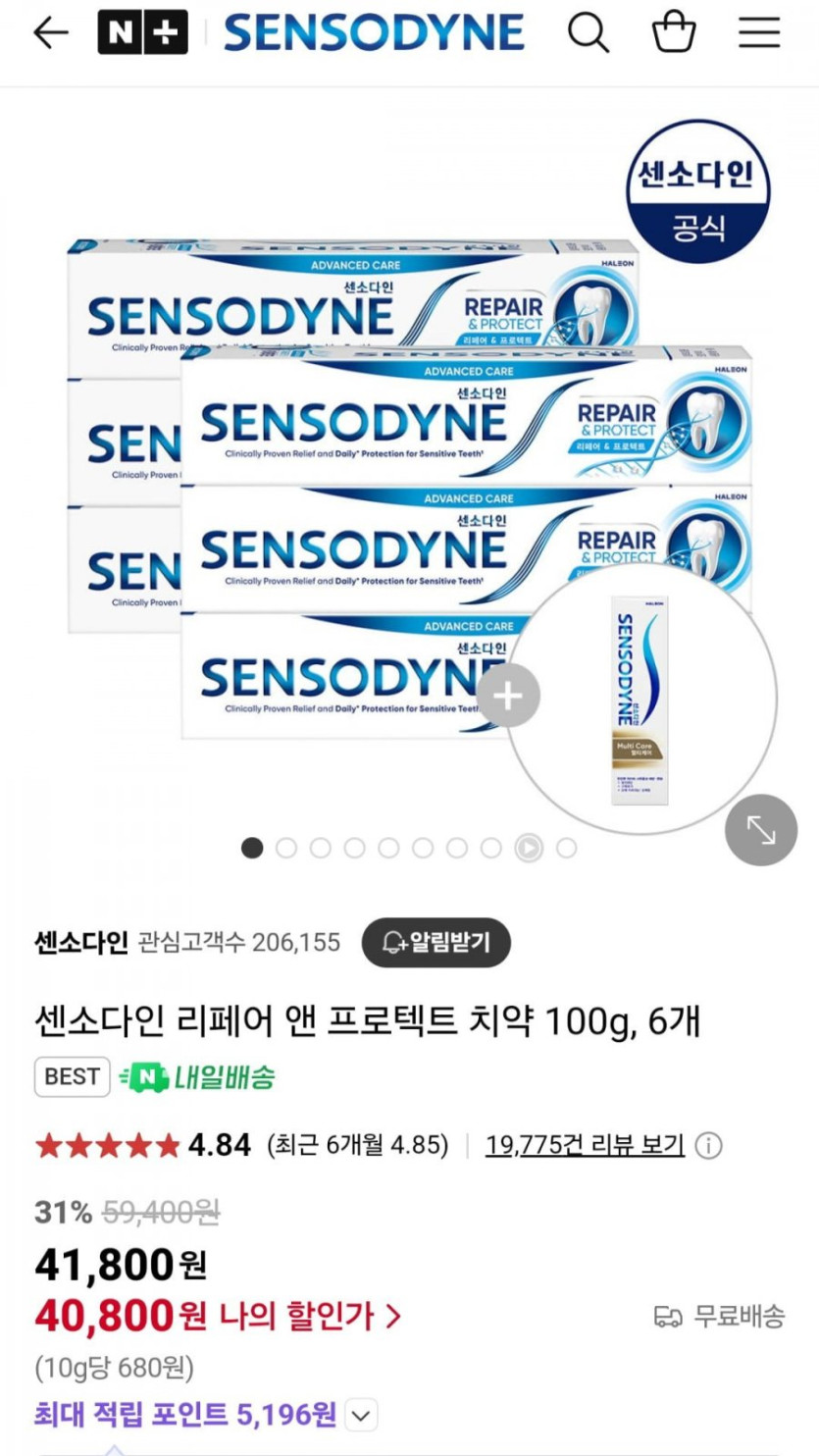This screenshot has width=819, height=1456.
Task: Open the hamburger menu icon
Action: [759, 33]
